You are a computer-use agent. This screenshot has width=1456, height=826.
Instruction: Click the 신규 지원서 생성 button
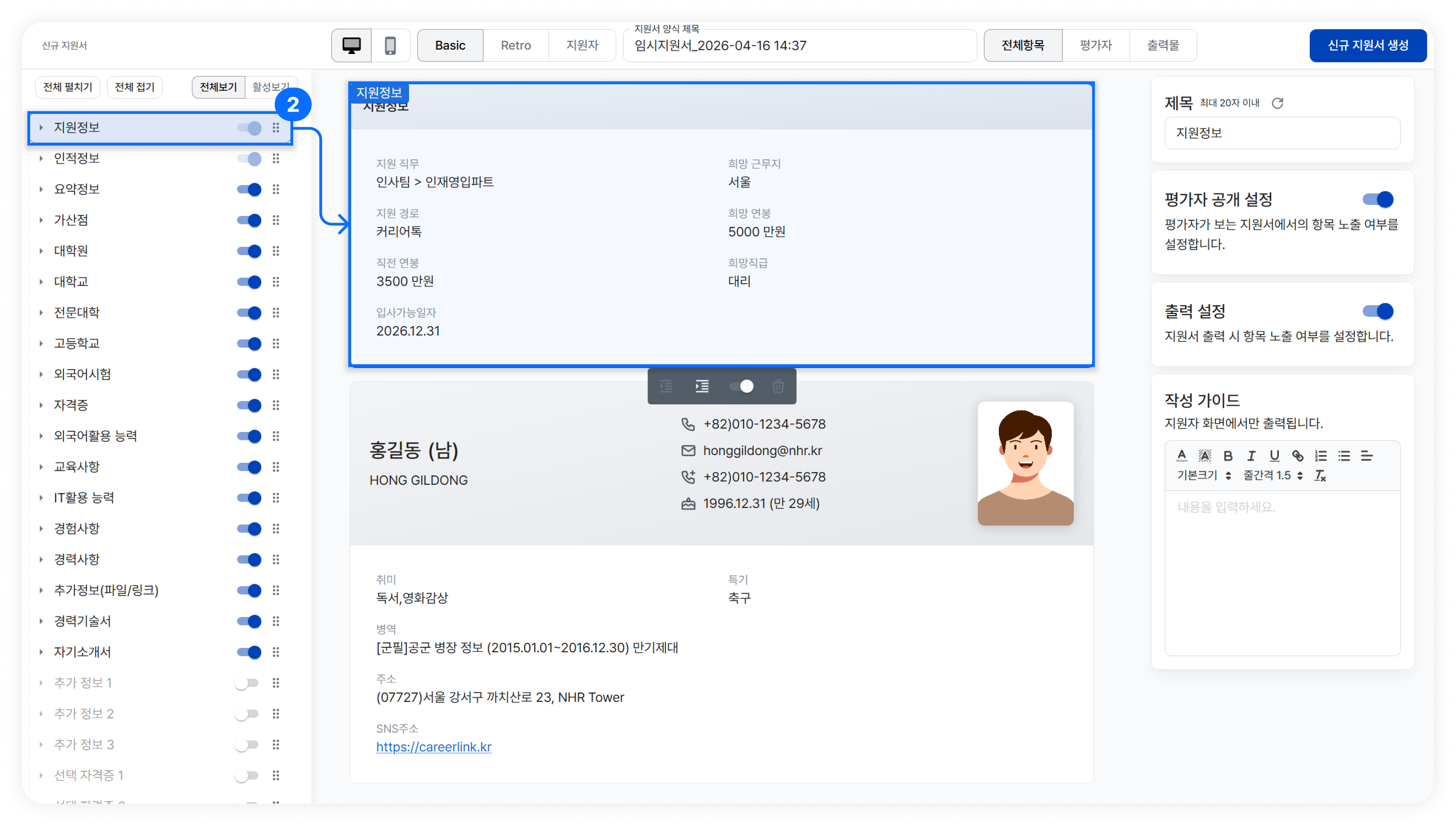click(1367, 46)
